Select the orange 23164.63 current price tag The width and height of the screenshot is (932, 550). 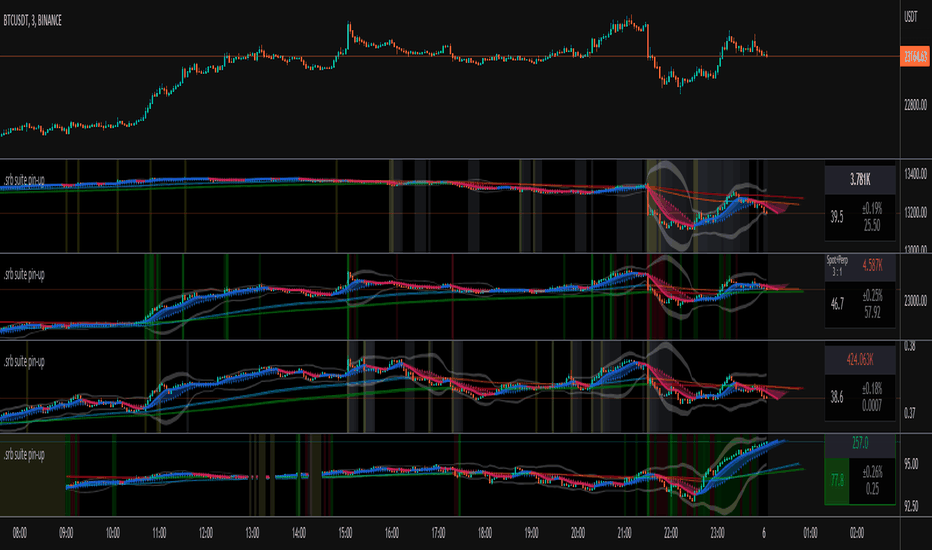(915, 56)
